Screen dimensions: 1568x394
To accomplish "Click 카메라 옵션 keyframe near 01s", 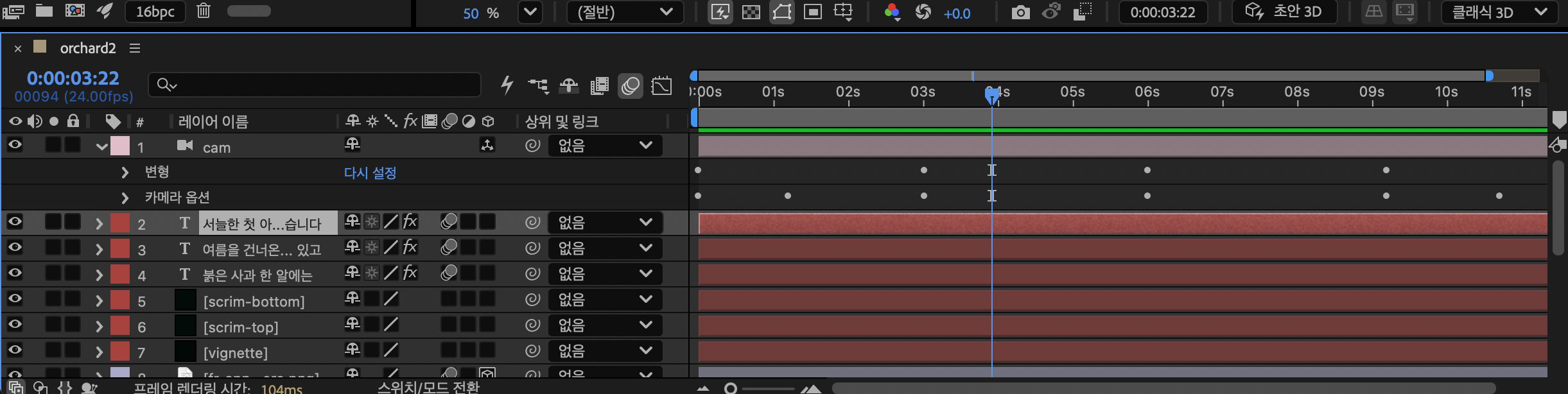I will 787,196.
